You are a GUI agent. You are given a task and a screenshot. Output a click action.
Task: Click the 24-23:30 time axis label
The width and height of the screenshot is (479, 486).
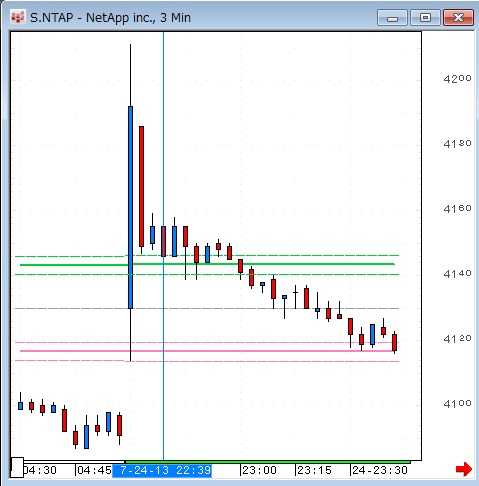(380, 470)
